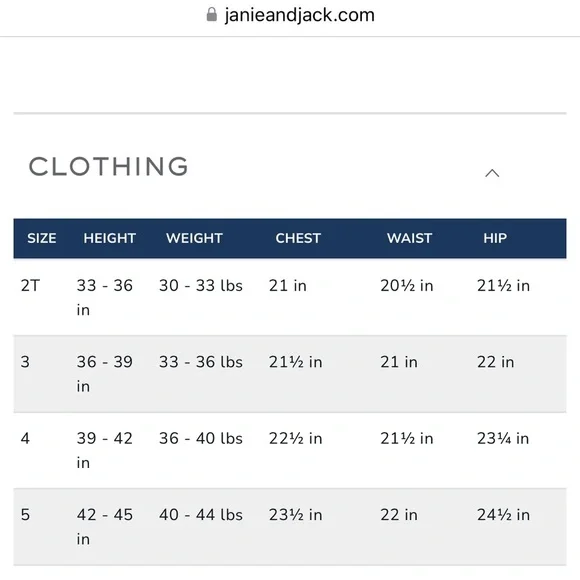
Task: Click the 36 - 39 in height cell
Action: [x=105, y=374]
